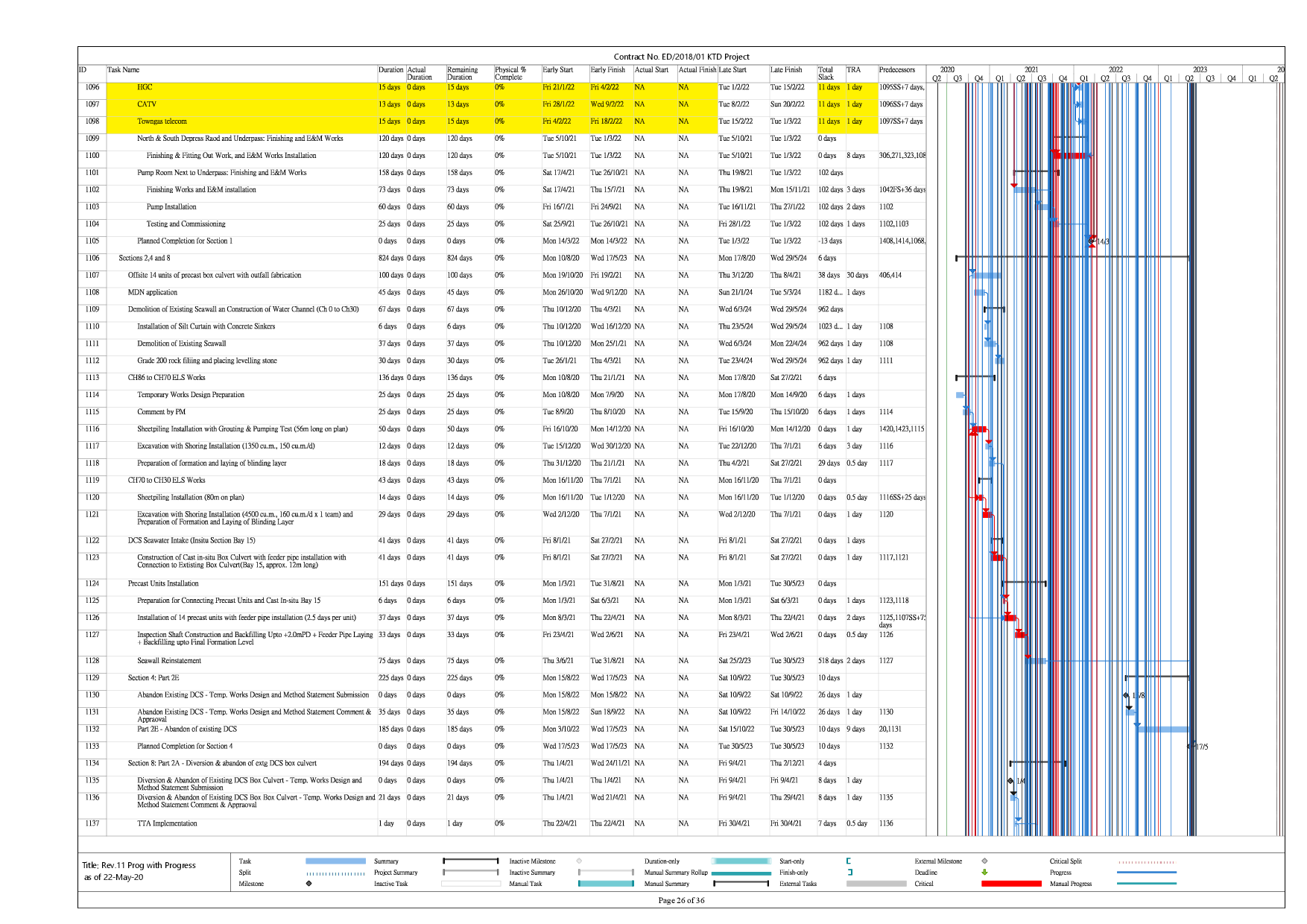This screenshot has width=1307, height=924.
Task: Click the Milestone diamond icon in legend
Action: point(308,884)
